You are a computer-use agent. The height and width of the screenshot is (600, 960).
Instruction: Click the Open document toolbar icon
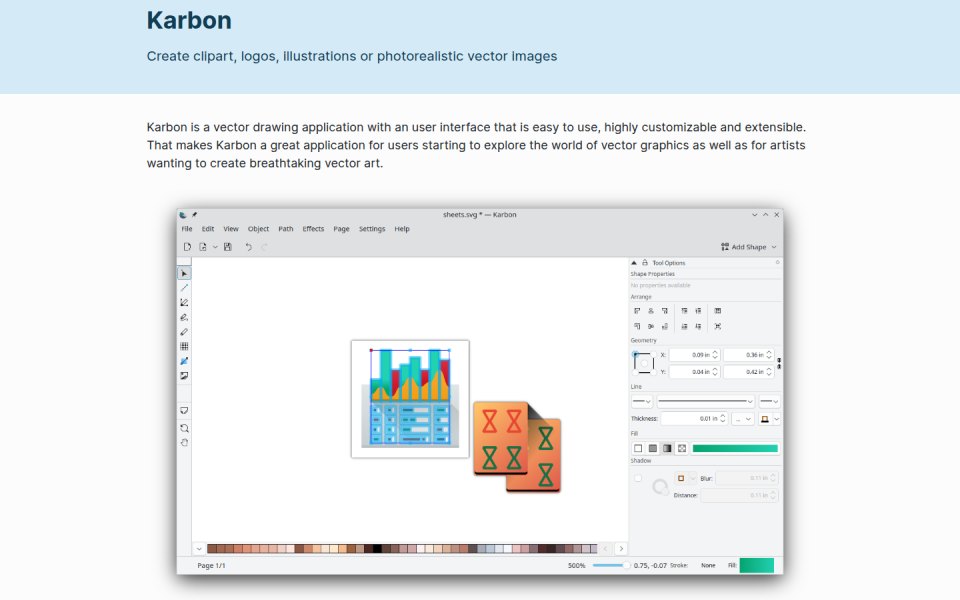203,247
